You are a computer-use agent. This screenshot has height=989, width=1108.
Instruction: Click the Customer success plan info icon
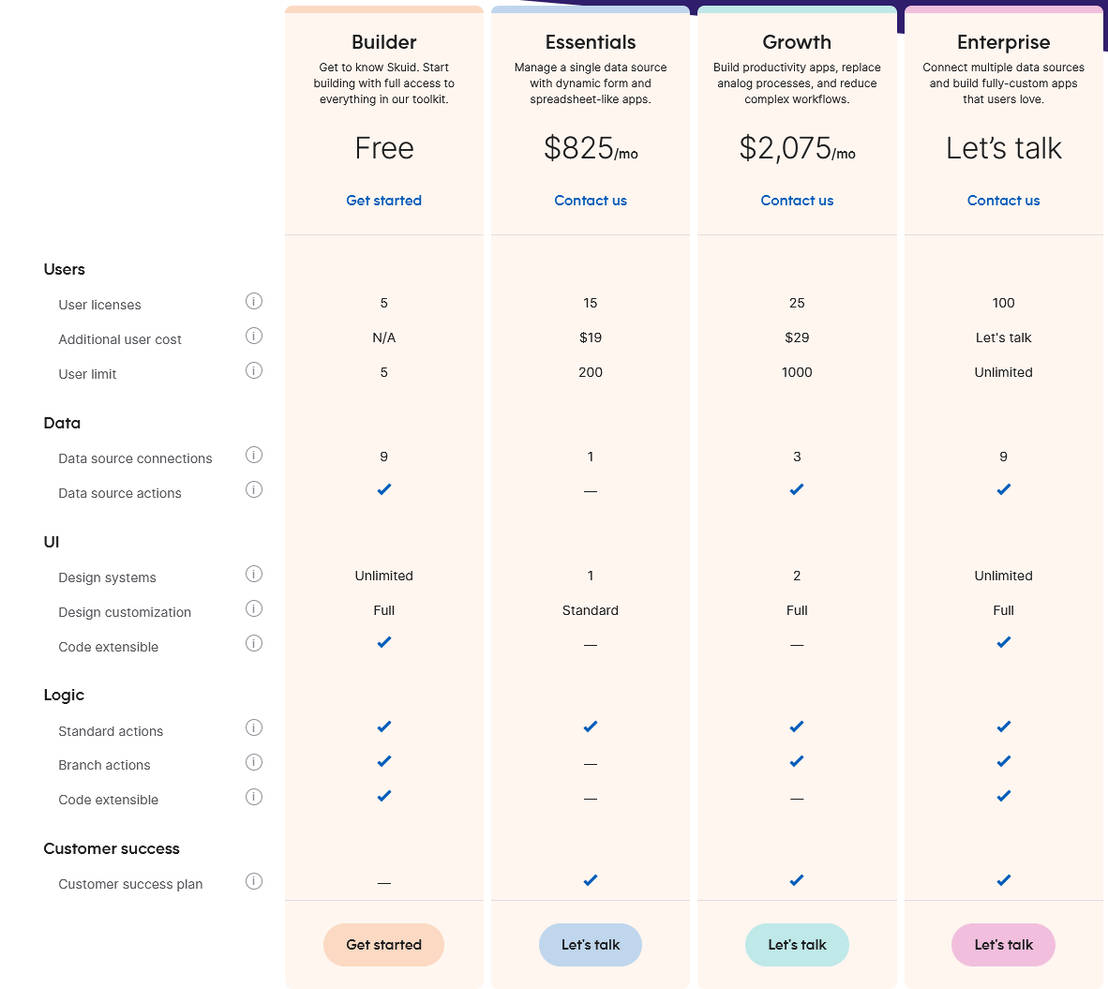[x=254, y=880]
